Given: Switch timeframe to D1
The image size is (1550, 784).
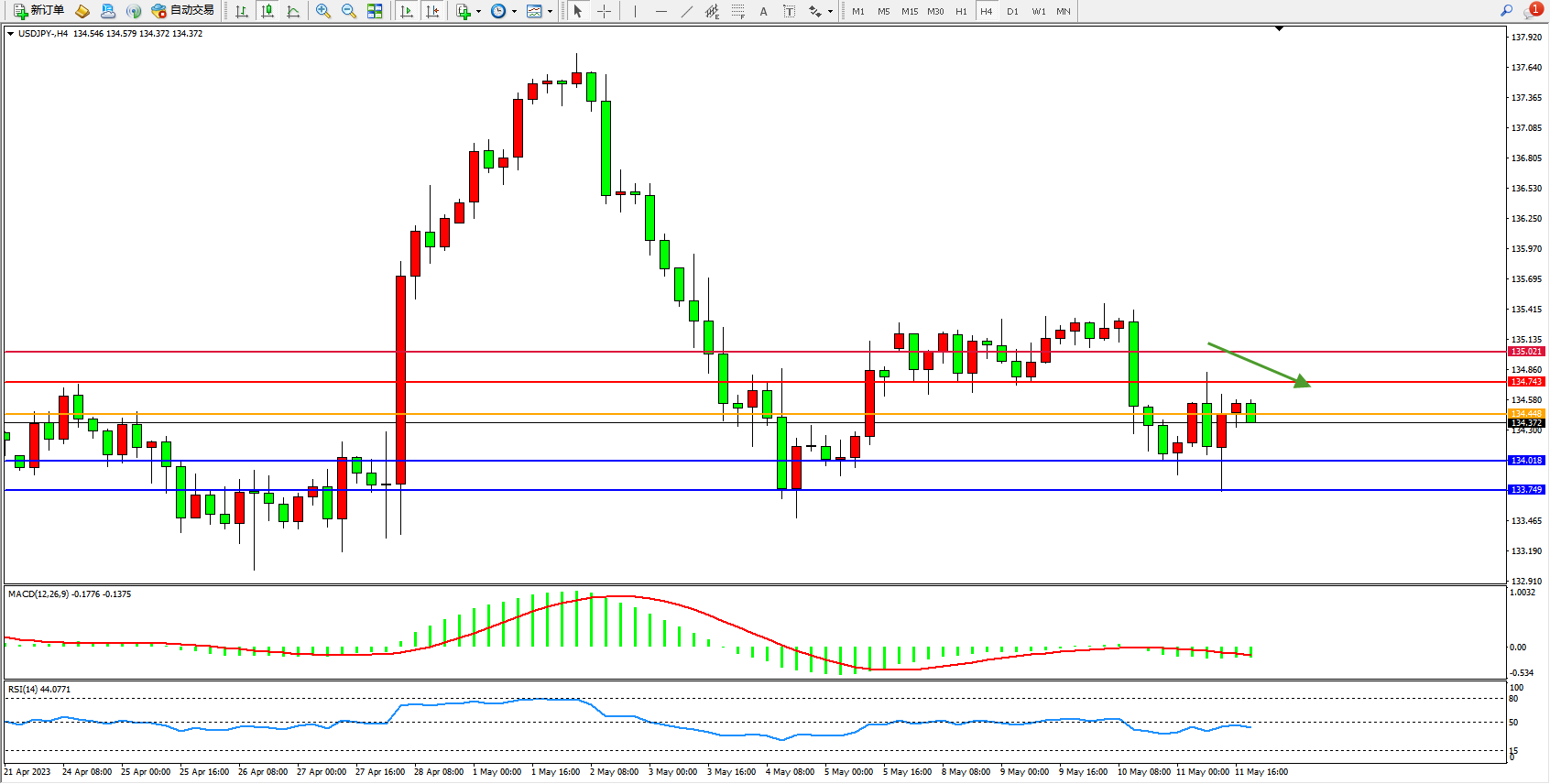Looking at the screenshot, I should [x=1012, y=11].
